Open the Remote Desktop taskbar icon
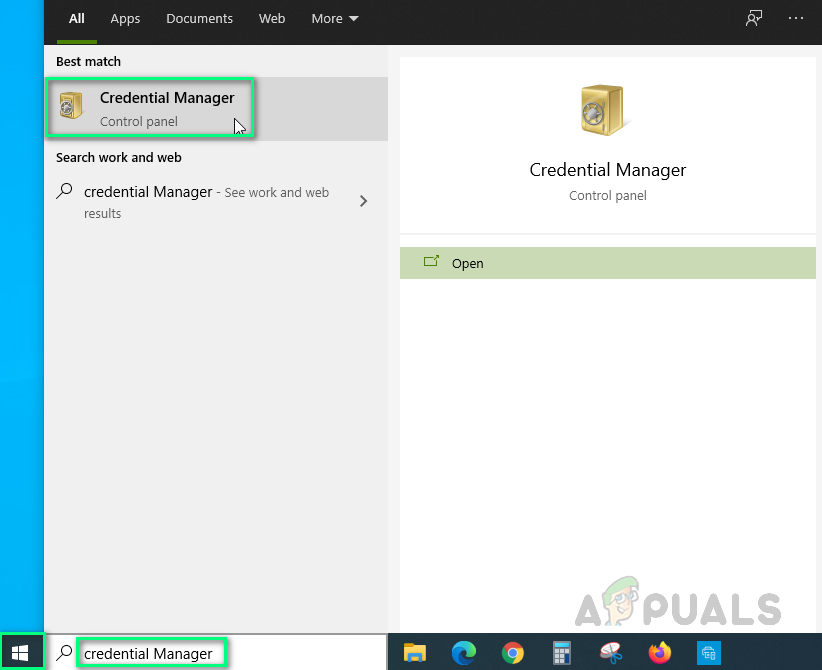822x670 pixels. point(709,653)
